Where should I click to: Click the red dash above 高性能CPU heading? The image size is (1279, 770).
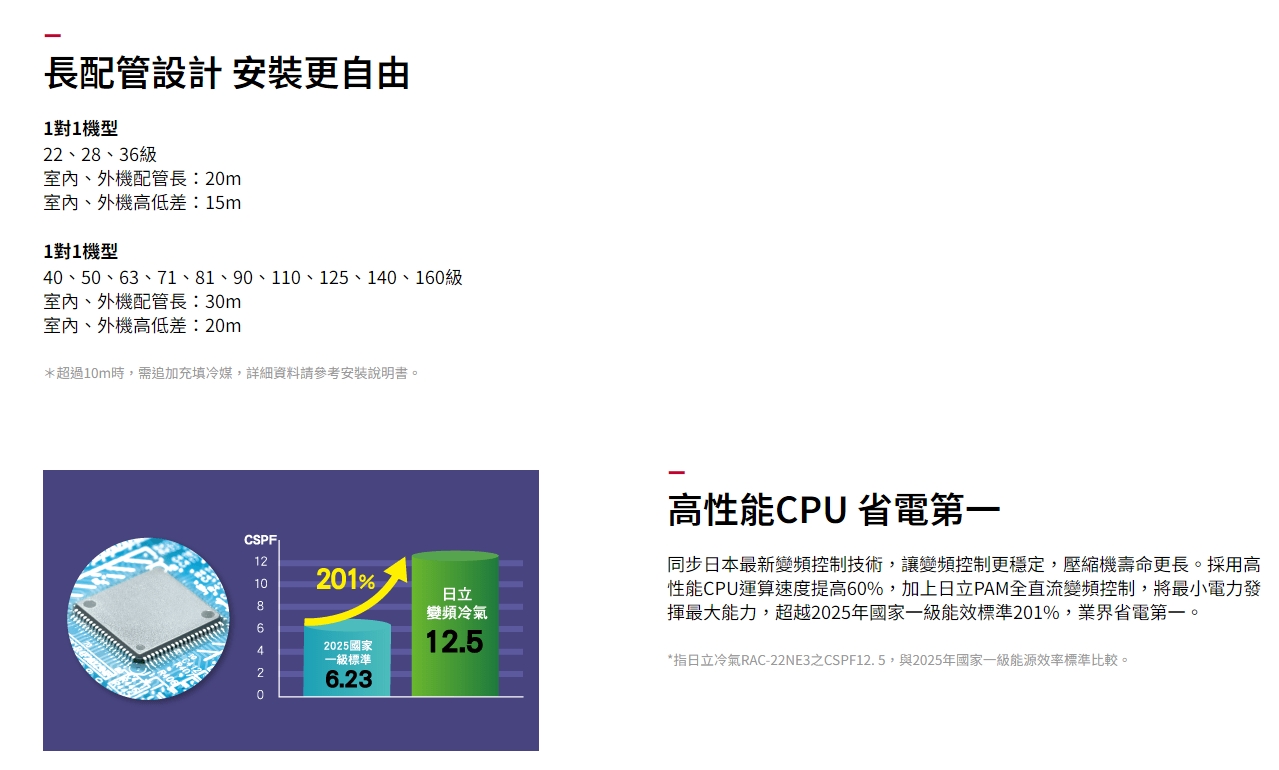pos(676,472)
